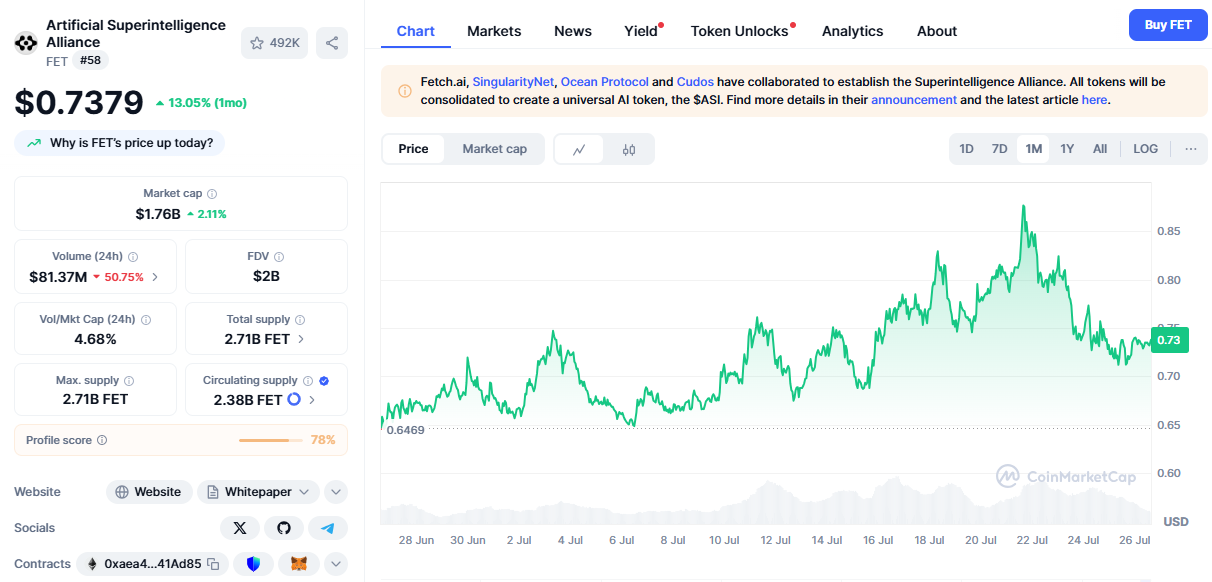Click Why is FET's price up today

[120, 143]
